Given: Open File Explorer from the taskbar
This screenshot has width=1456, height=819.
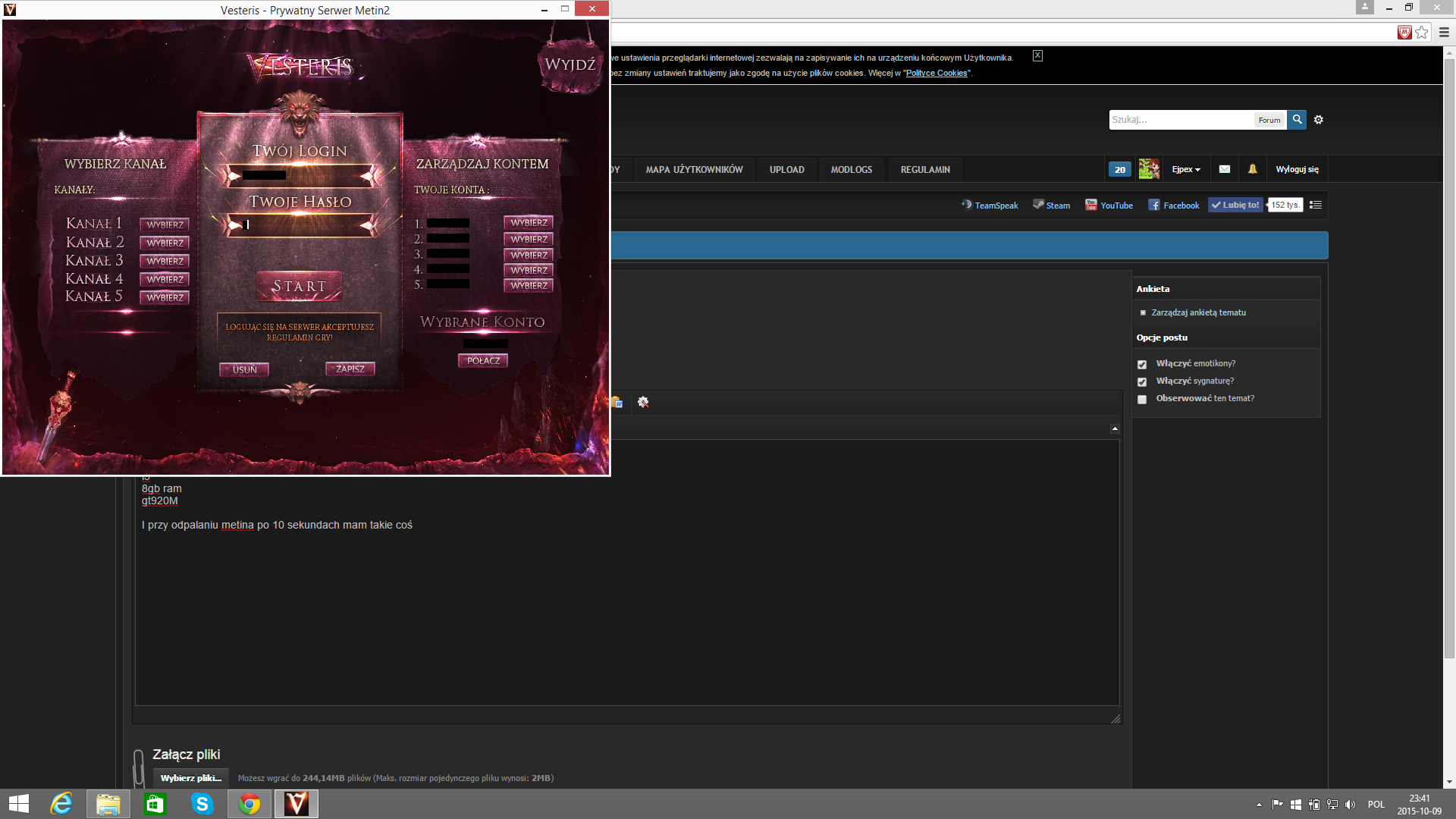Looking at the screenshot, I should pos(108,804).
